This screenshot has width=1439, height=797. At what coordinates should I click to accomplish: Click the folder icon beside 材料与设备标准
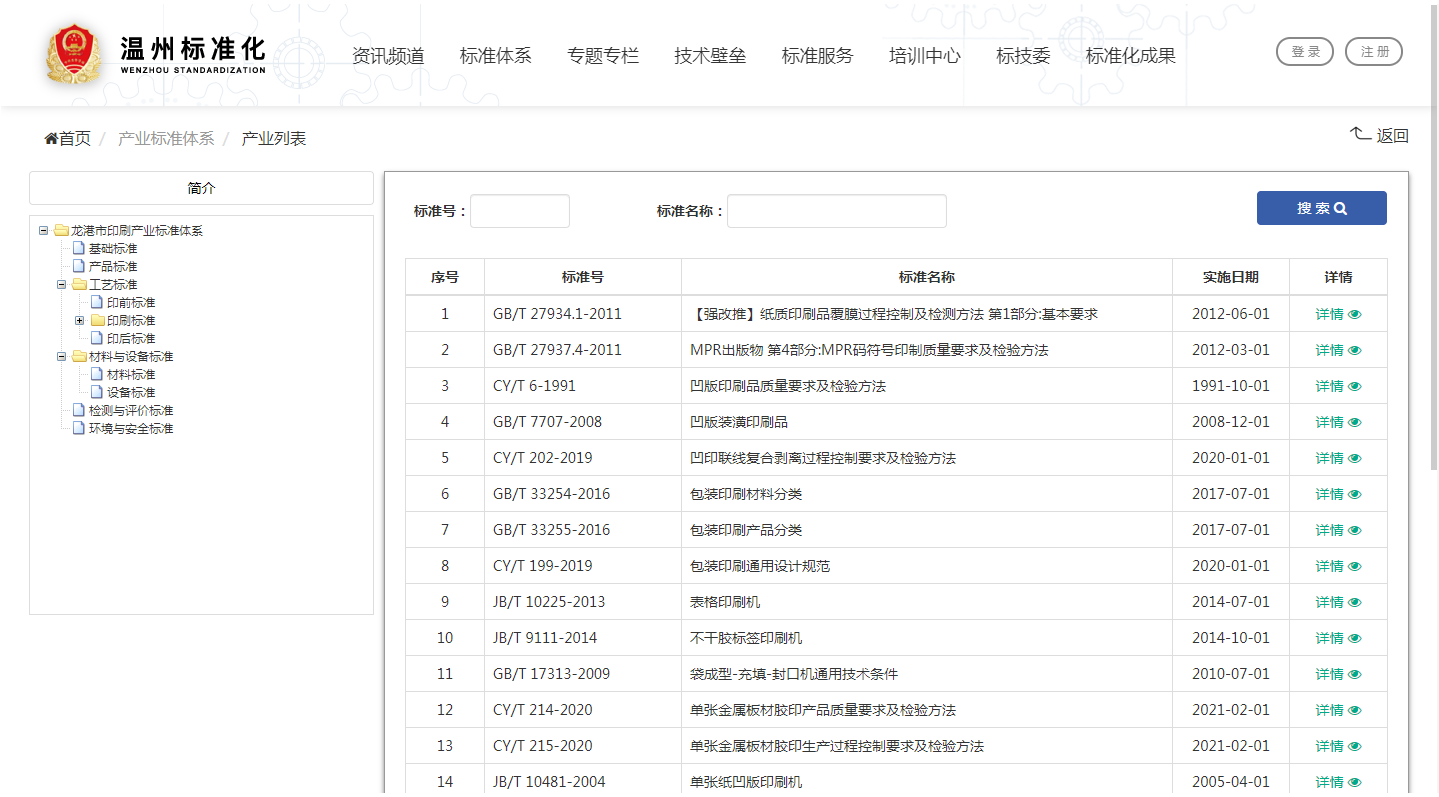click(x=79, y=357)
